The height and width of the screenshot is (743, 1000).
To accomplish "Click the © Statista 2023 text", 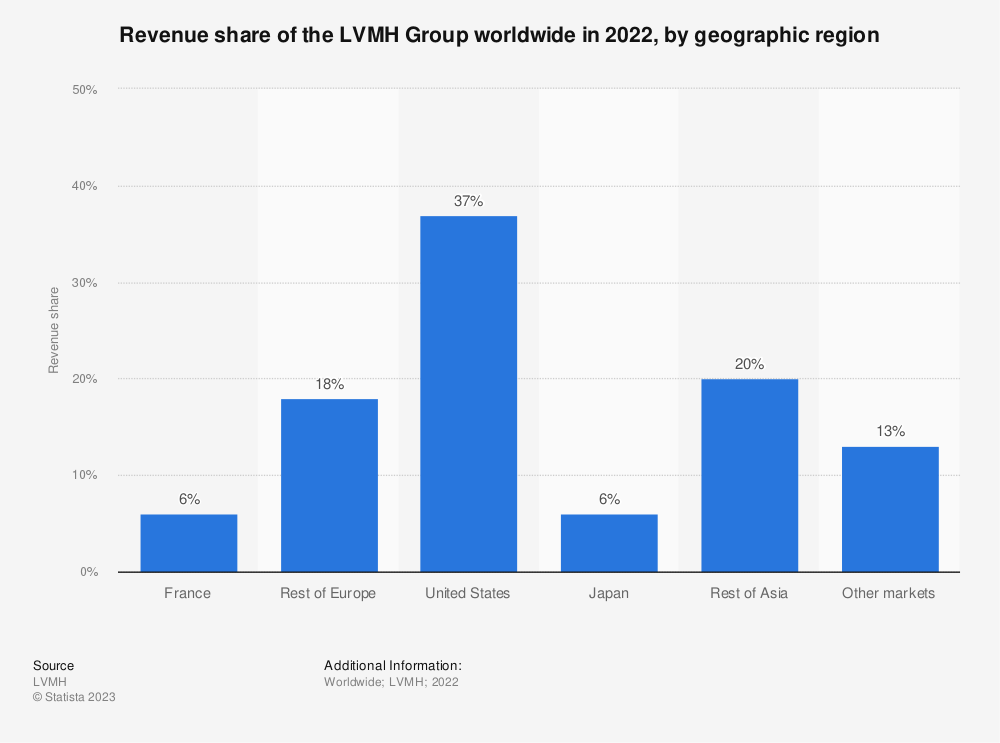I will [x=74, y=697].
